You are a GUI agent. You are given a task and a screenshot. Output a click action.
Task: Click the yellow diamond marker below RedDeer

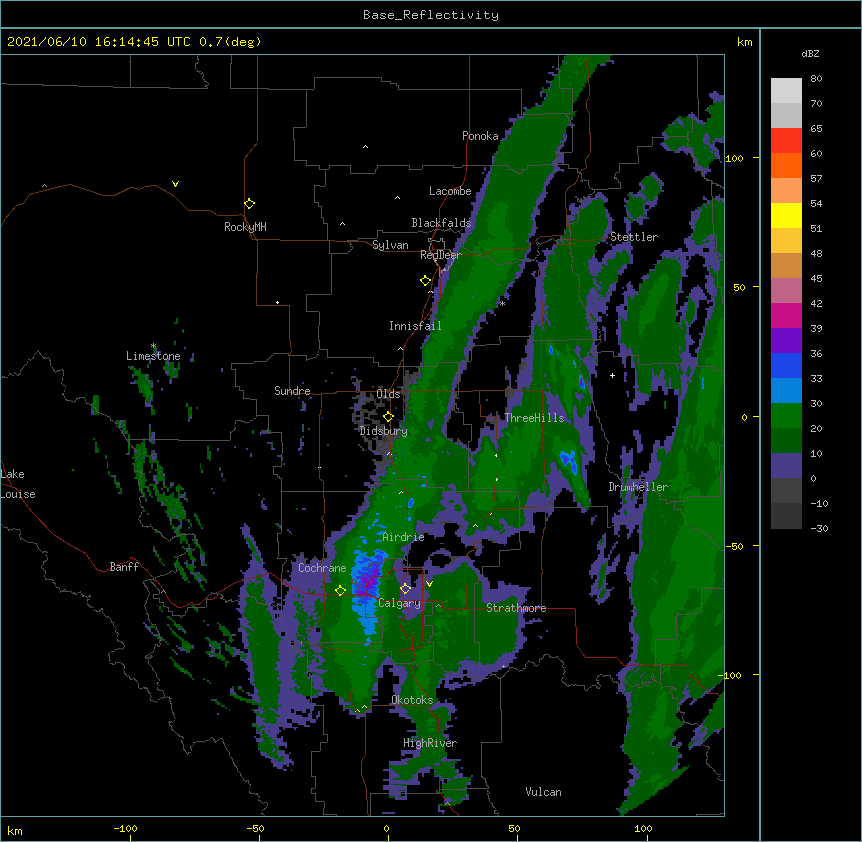click(x=426, y=281)
